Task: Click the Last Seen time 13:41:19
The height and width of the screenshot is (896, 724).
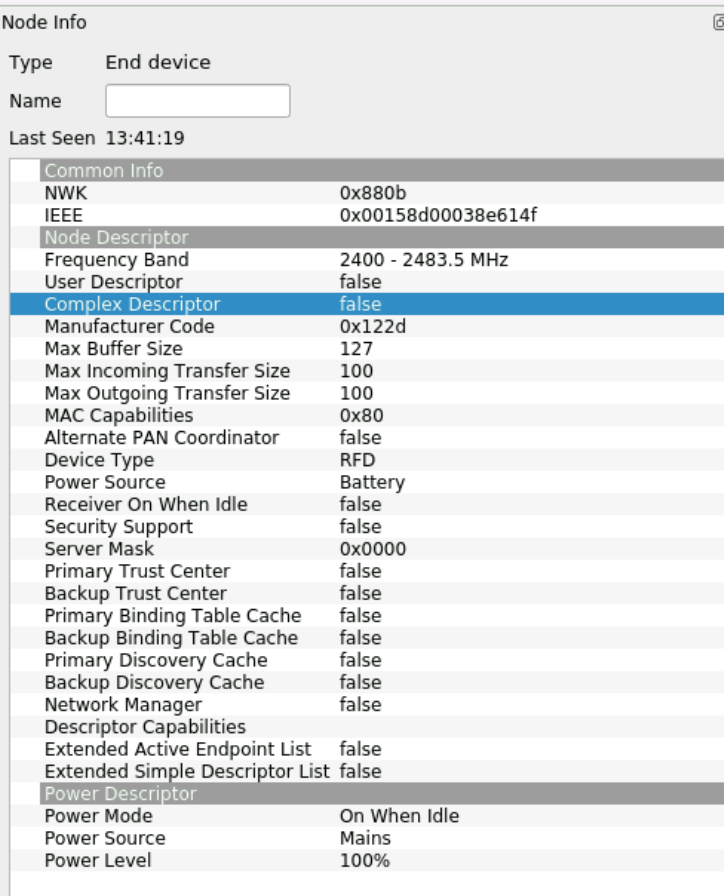Action: click(145, 138)
